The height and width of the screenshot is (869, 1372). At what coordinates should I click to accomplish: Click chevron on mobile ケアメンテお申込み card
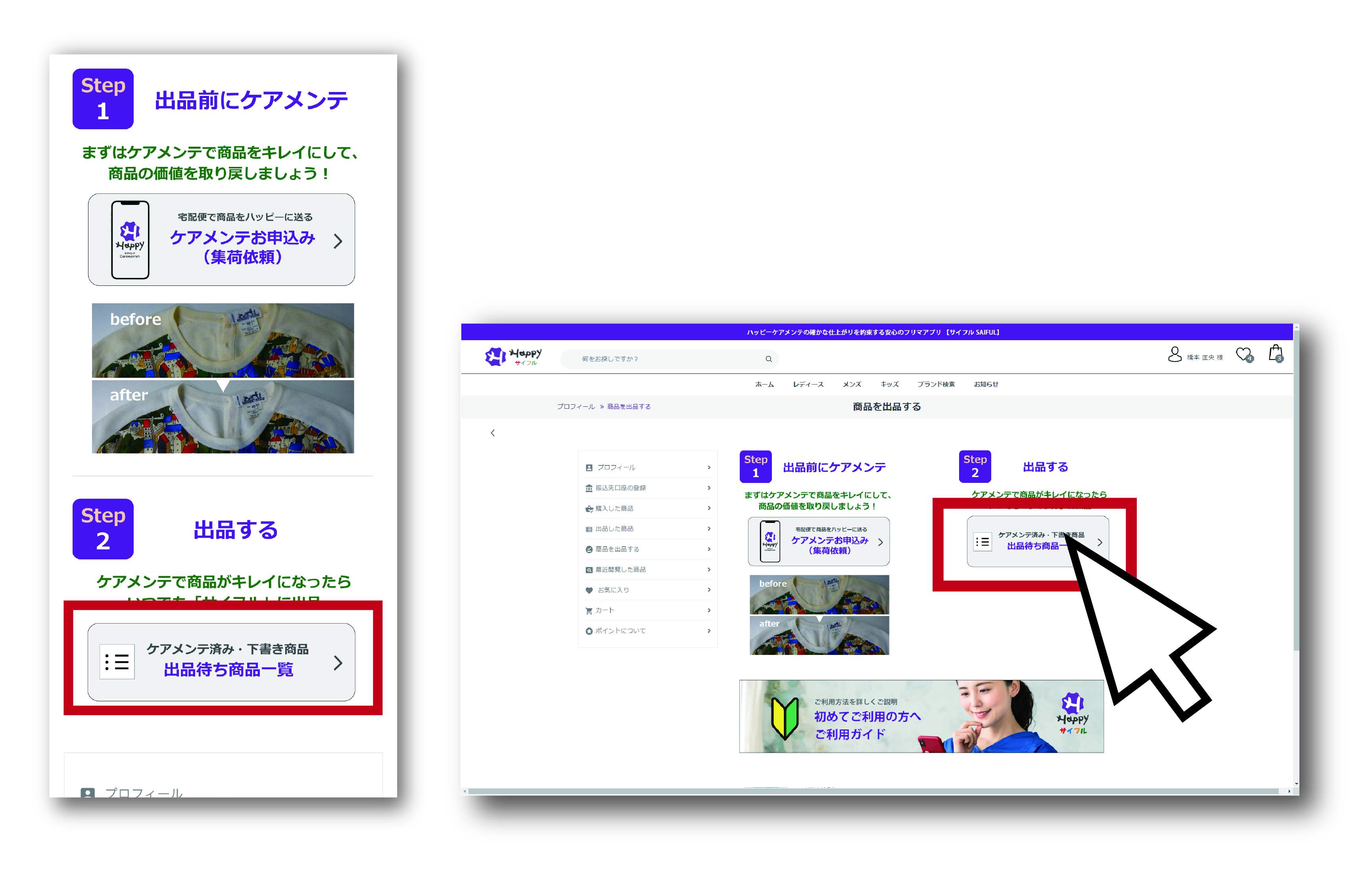338,241
